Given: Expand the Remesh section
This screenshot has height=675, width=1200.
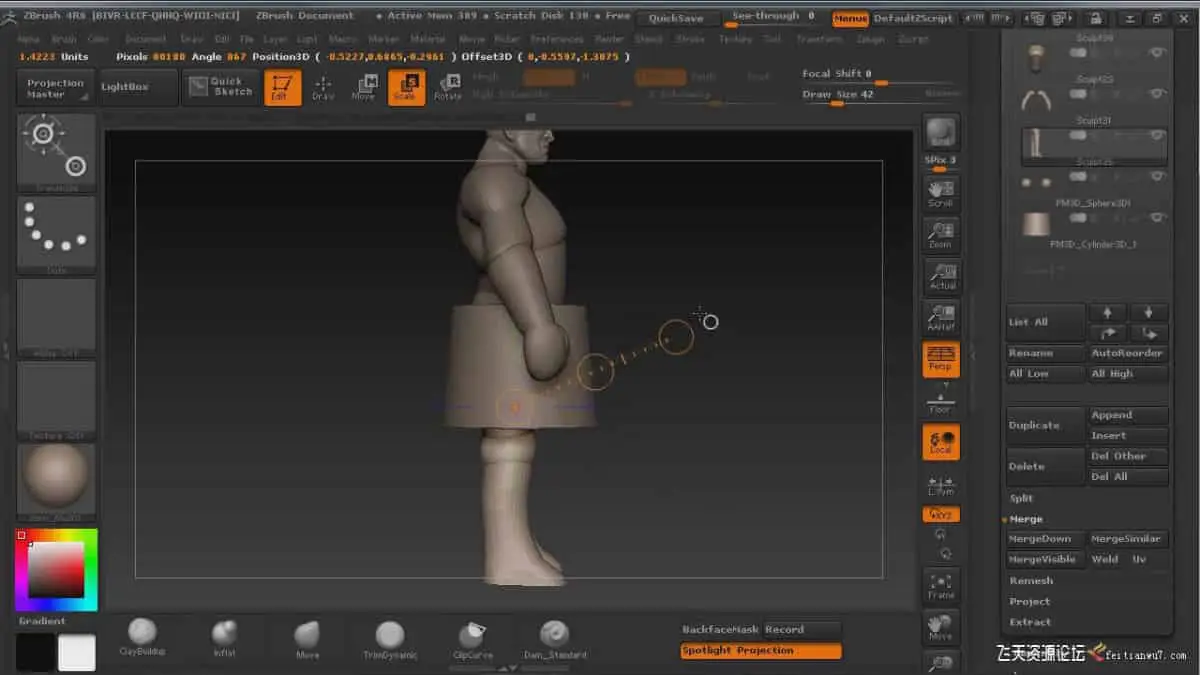Looking at the screenshot, I should click(1030, 581).
